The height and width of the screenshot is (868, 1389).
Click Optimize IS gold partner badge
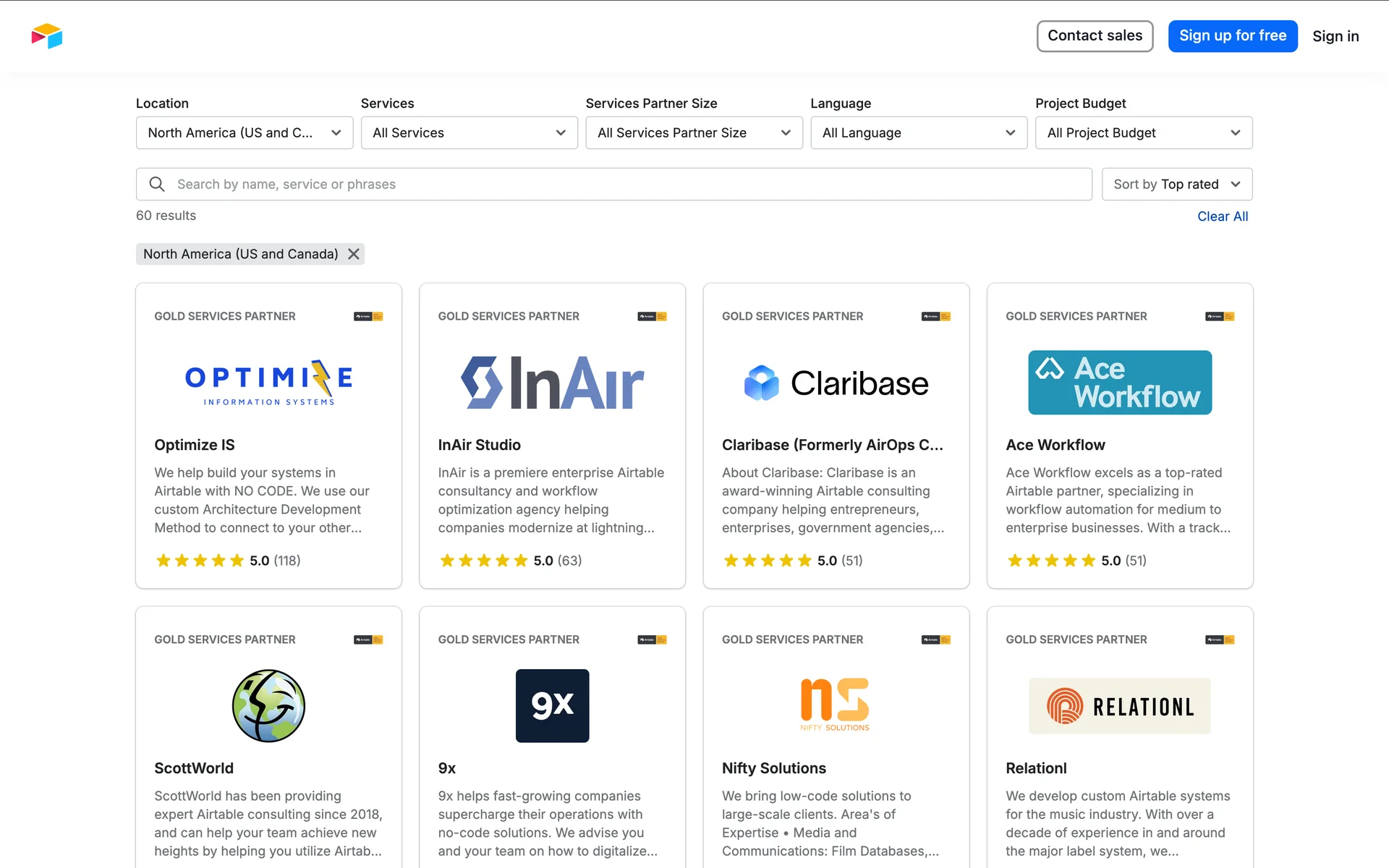(368, 316)
